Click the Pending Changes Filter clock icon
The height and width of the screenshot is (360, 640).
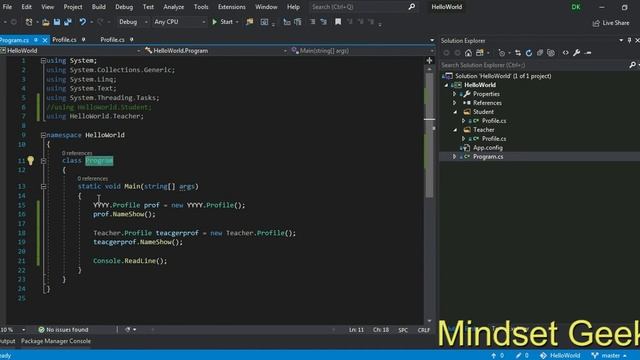click(x=502, y=53)
